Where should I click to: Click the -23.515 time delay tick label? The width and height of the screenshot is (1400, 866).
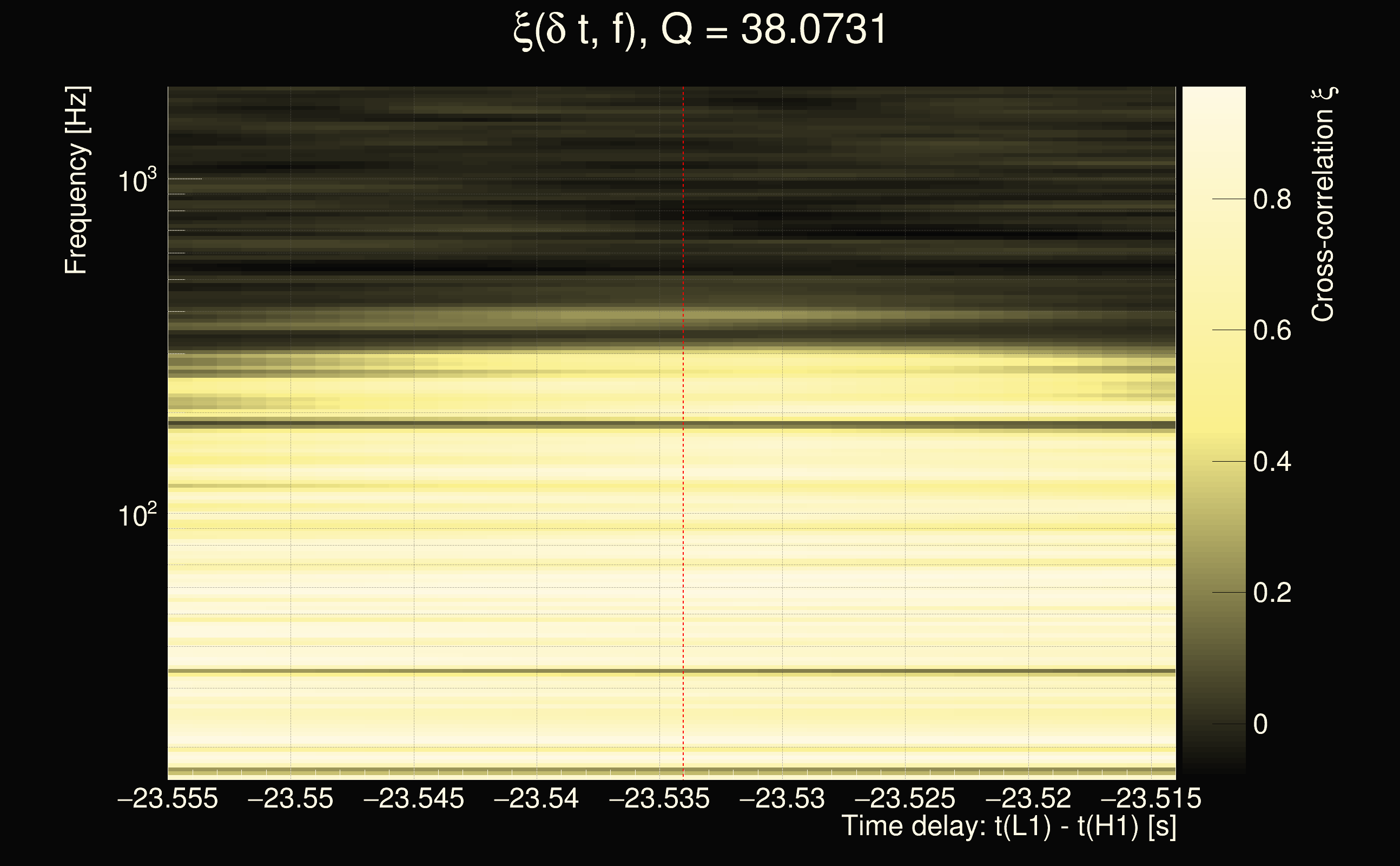click(1151, 798)
